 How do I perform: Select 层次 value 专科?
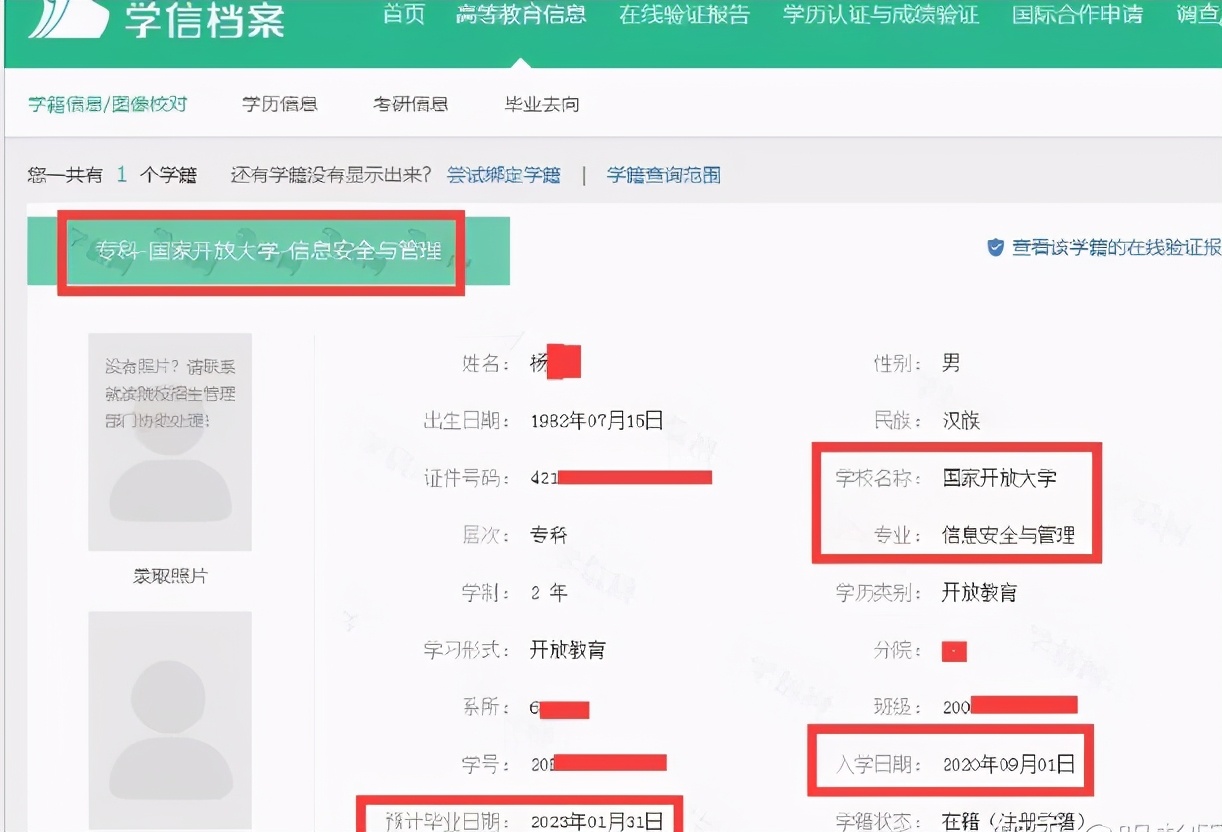[549, 535]
